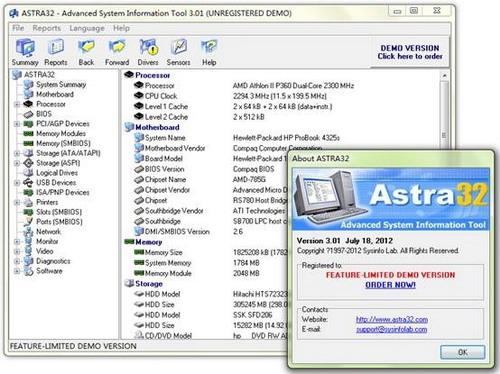Screen dimensions: 500x374
Task: Click the Motherboard section header icon
Action: (x=129, y=127)
